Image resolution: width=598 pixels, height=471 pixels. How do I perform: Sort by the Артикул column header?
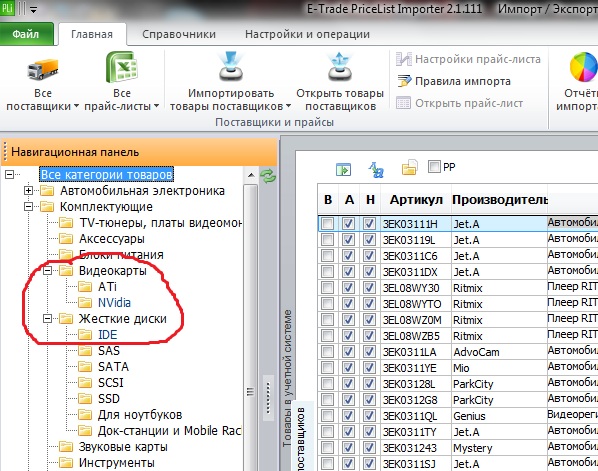click(416, 199)
